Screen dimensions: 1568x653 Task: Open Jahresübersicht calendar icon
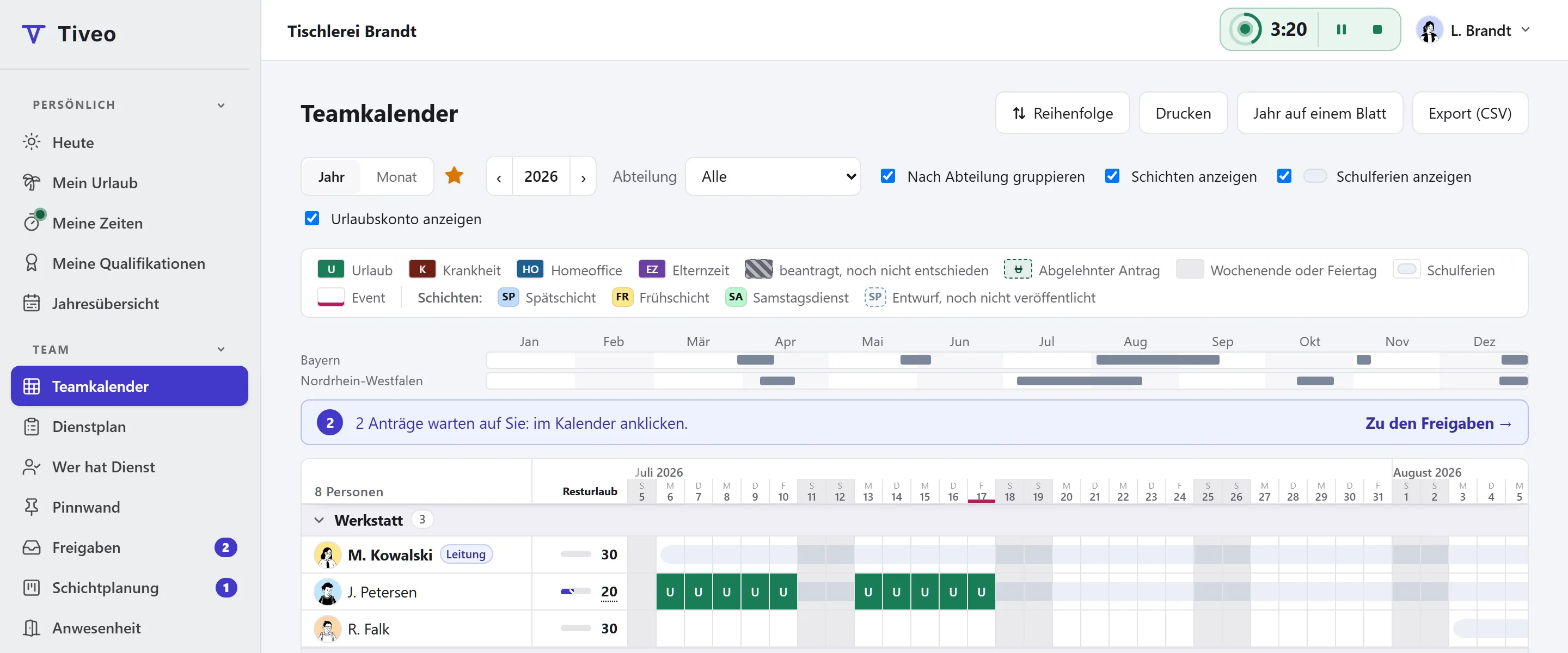click(32, 303)
